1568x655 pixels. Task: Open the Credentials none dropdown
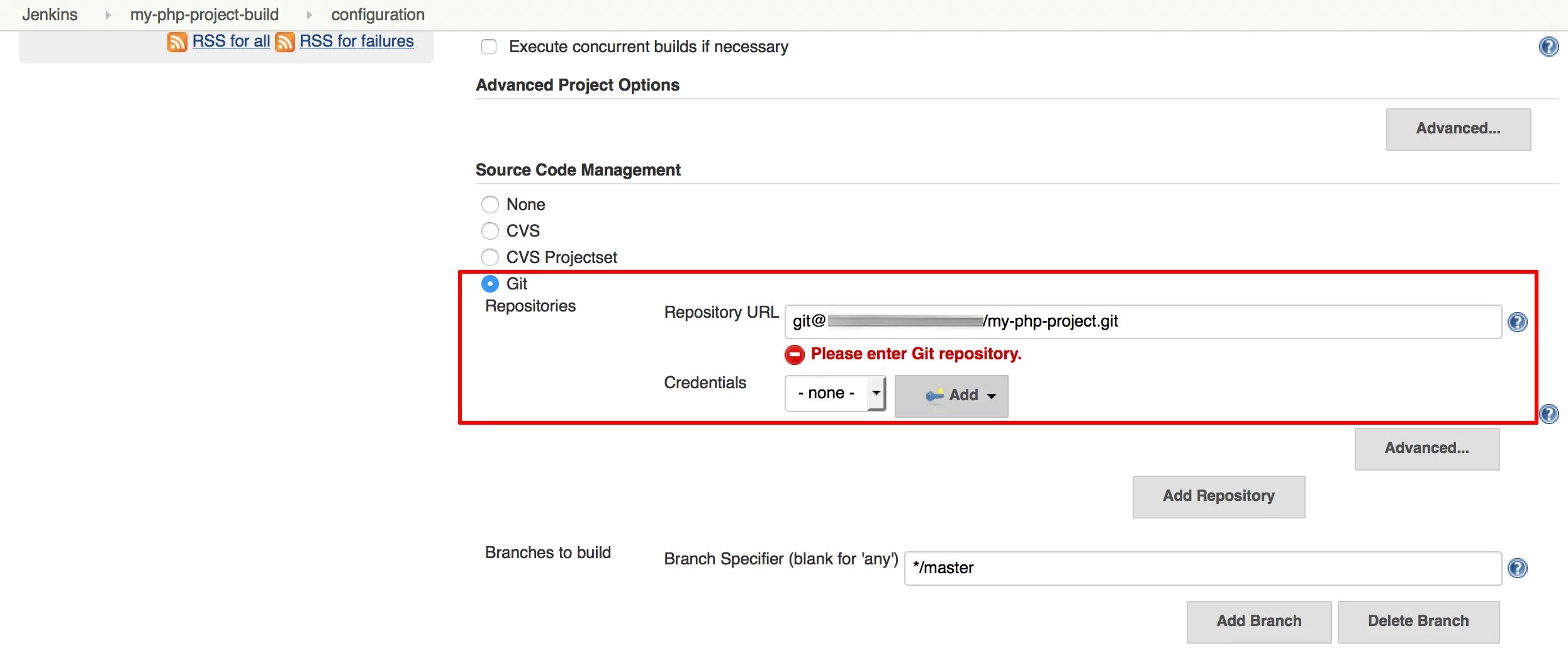click(x=834, y=393)
